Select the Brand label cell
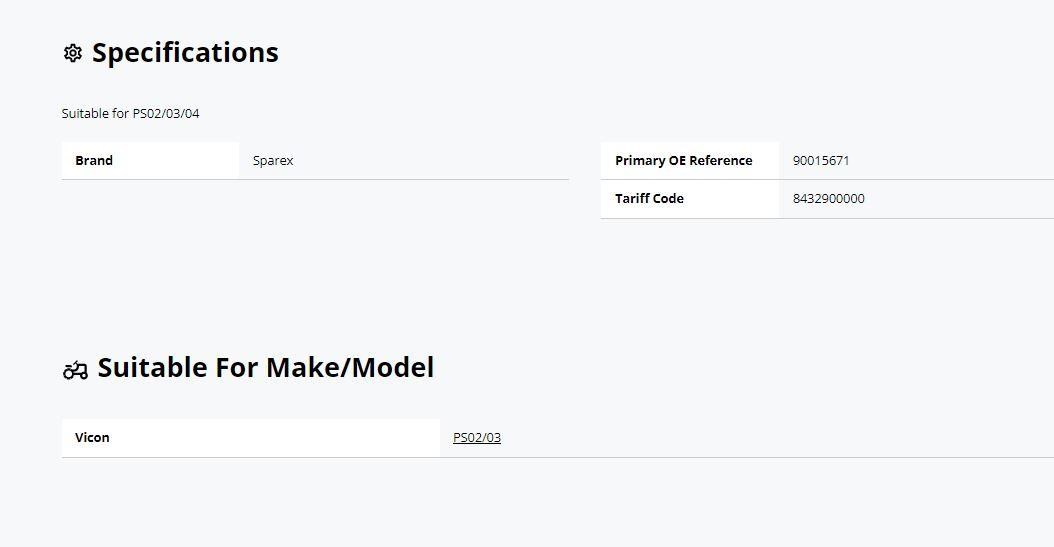This screenshot has height=547, width=1054. coord(94,161)
